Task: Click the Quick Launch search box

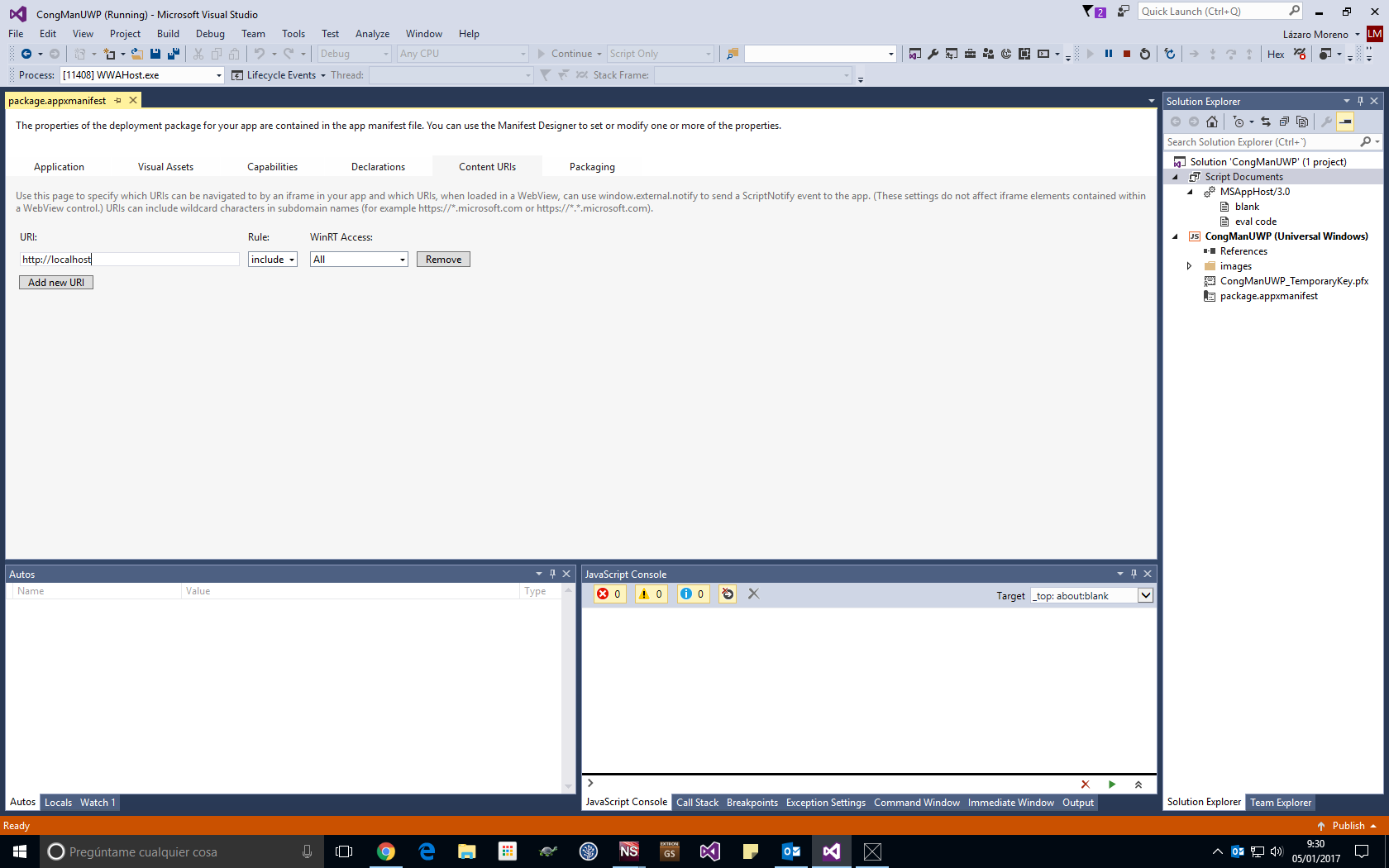Action: [1220, 12]
